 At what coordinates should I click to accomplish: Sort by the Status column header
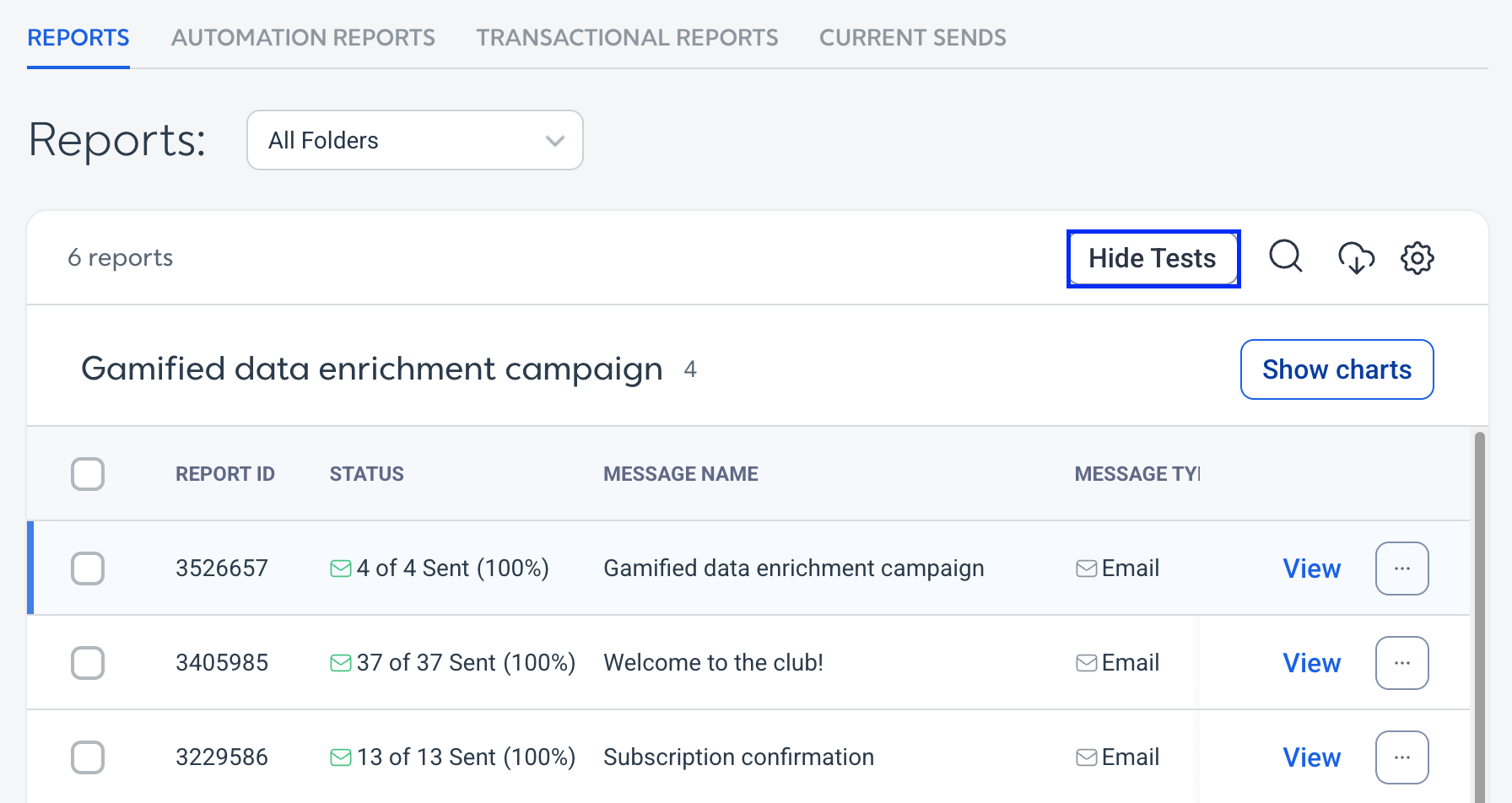coord(367,474)
